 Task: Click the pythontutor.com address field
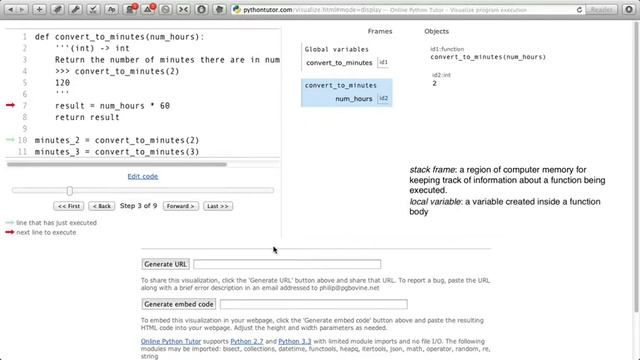point(408,9)
